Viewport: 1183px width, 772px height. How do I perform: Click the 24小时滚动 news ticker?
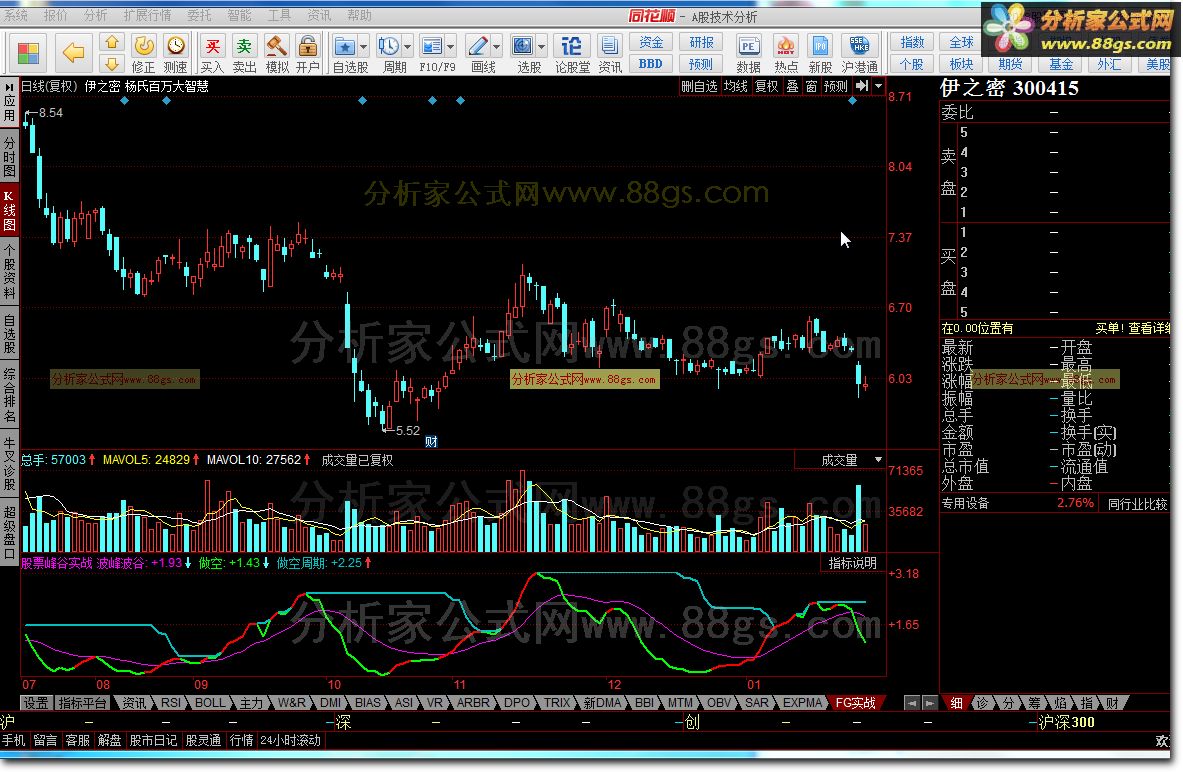(x=290, y=740)
